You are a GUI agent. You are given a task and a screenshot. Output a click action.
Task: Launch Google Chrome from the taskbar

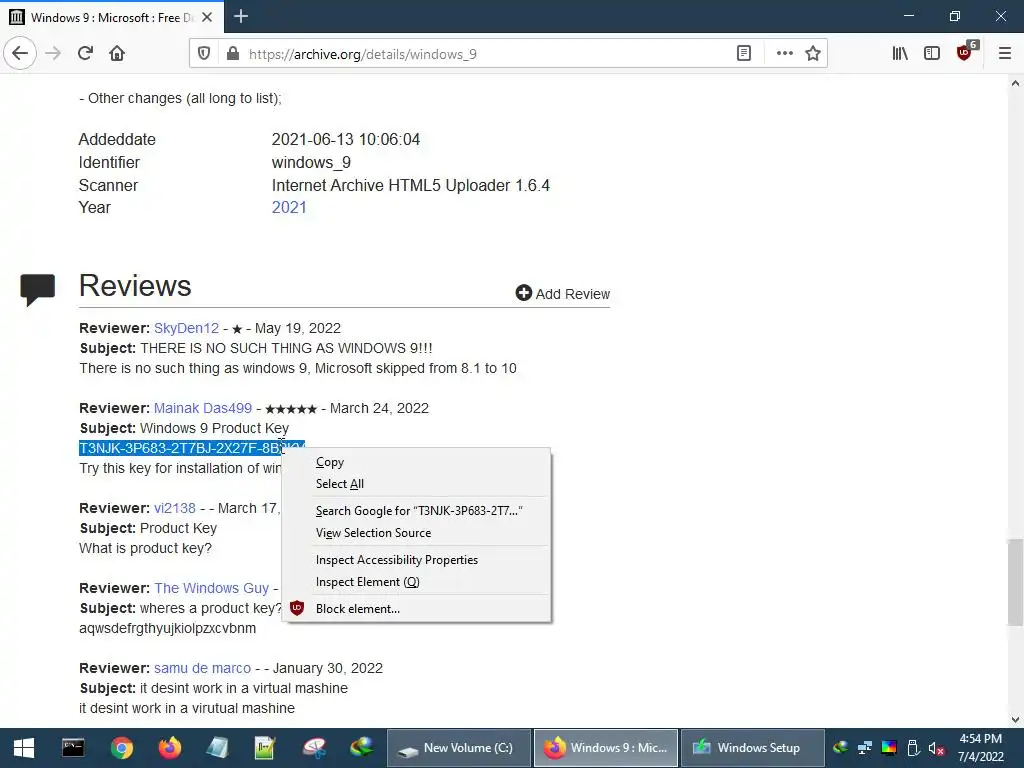pyautogui.click(x=121, y=748)
